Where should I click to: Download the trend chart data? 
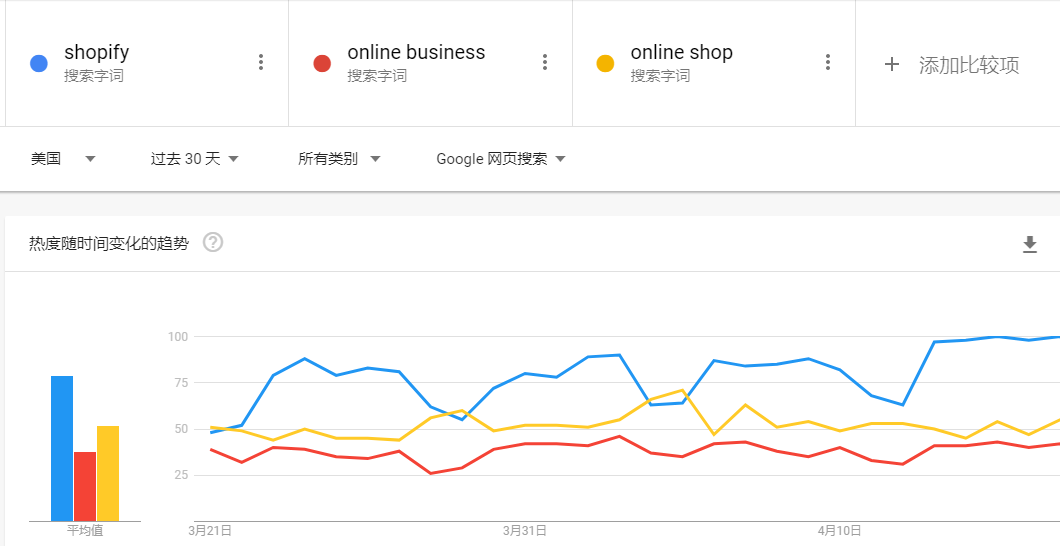pyautogui.click(x=1030, y=244)
